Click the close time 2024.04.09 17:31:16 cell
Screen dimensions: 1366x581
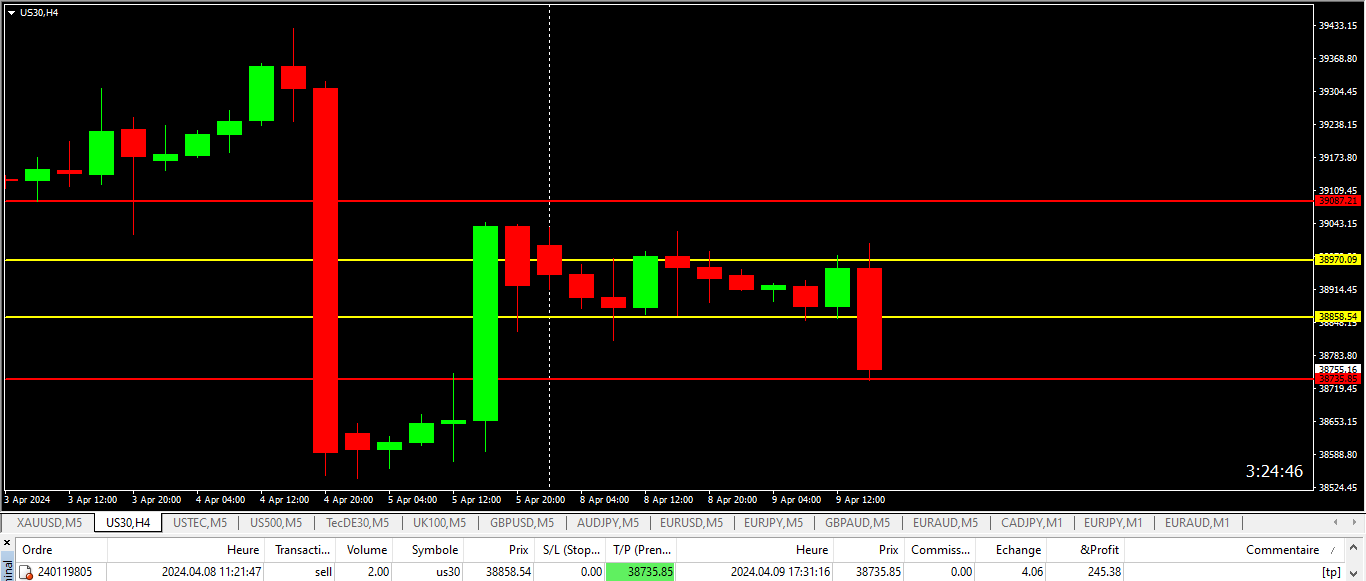tap(780, 572)
